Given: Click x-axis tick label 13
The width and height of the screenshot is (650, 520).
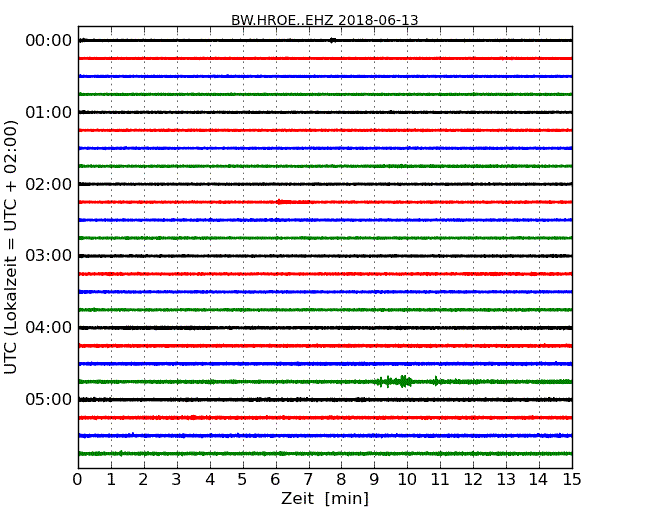Looking at the screenshot, I should (506, 480).
